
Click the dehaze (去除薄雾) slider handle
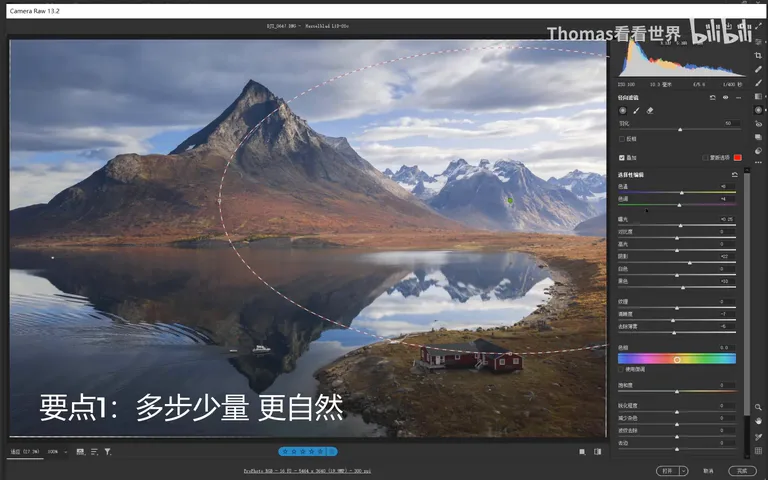click(x=674, y=333)
